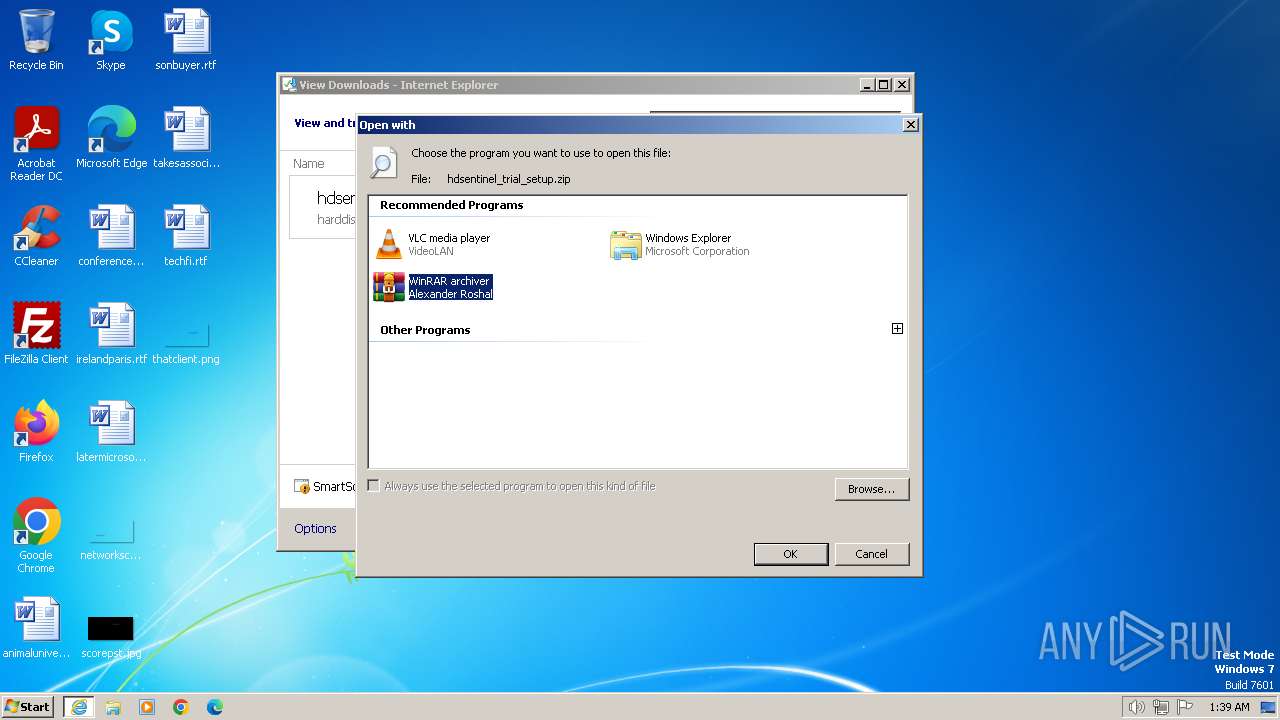The image size is (1280, 720).
Task: Select conference... document on desktop
Action: [x=111, y=236]
